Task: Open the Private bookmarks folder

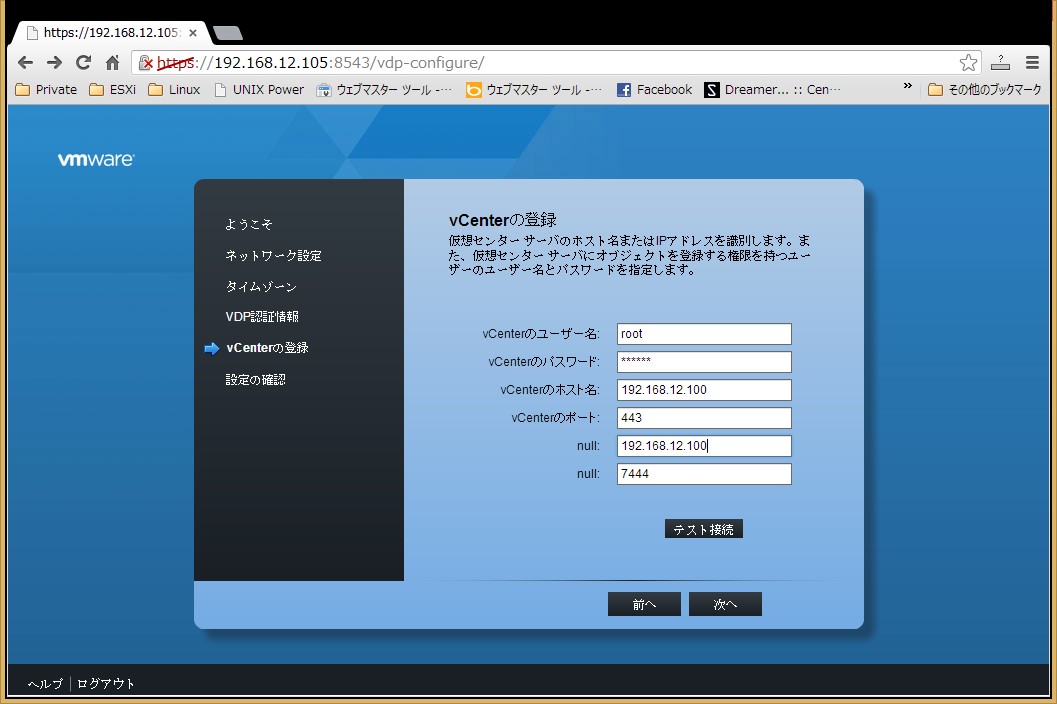Action: 46,90
